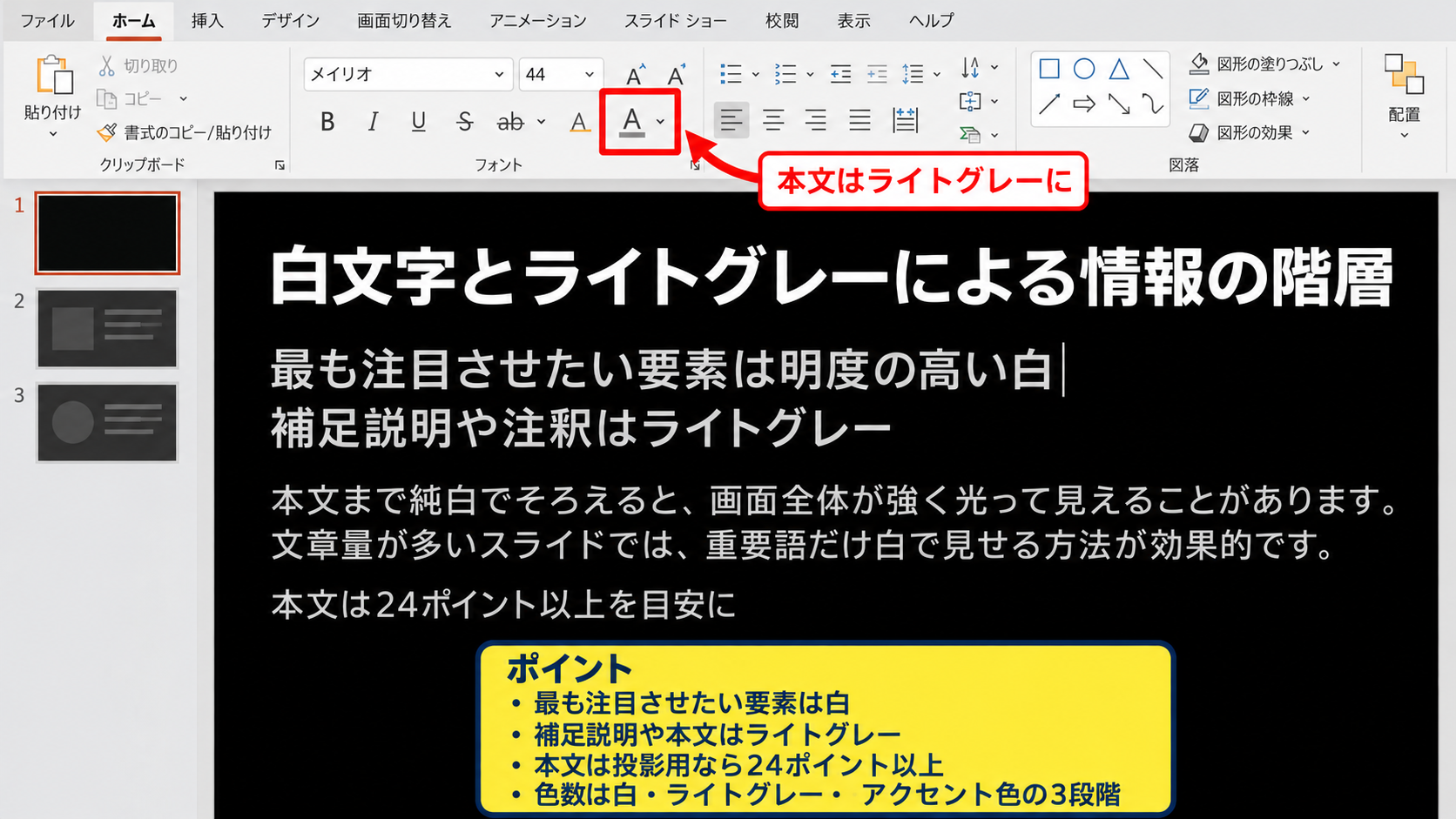Click the 配置 (Arrange) button
Screen dimensions: 1456x819
(x=1404, y=96)
